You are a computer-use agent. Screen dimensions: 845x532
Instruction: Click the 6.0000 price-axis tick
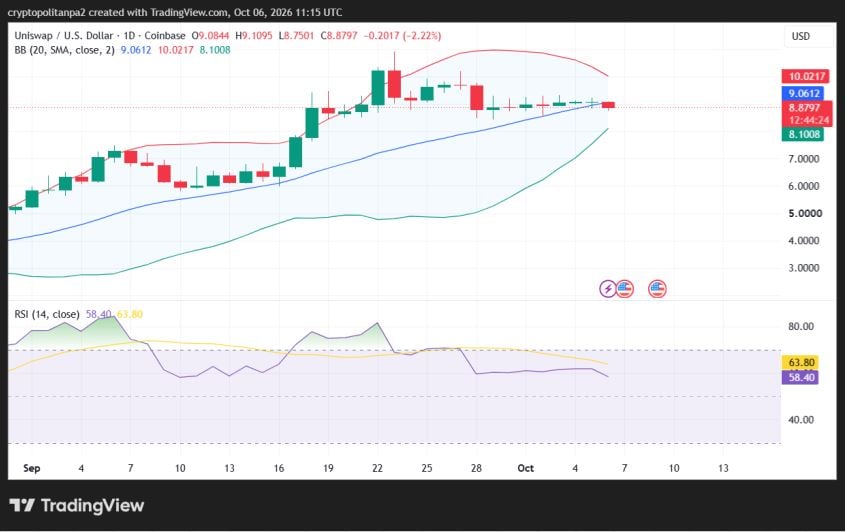coord(804,186)
